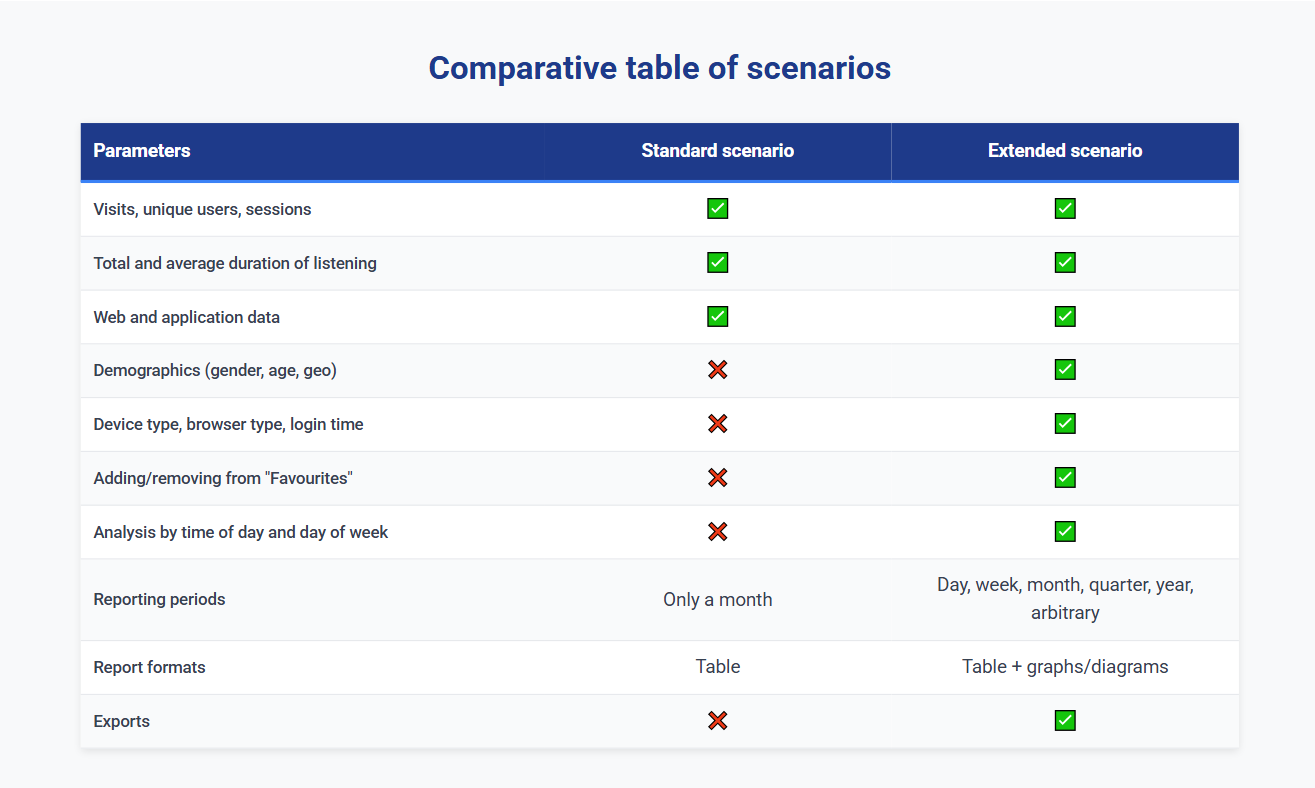Click Standard checkmark for Total and average duration
1315x788 pixels.
click(x=717, y=263)
